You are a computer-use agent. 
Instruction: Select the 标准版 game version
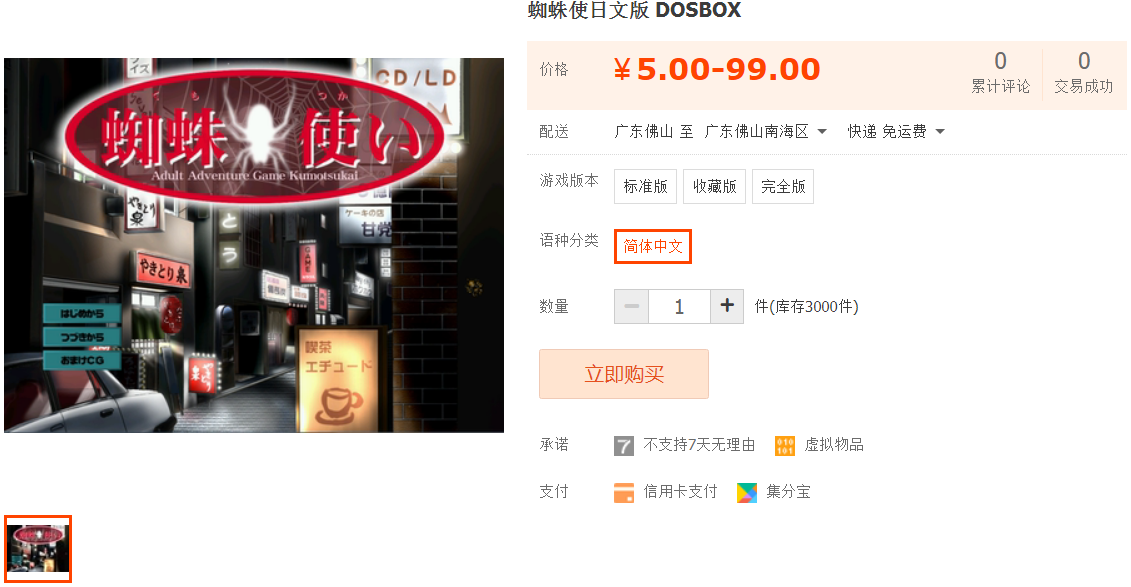[646, 187]
